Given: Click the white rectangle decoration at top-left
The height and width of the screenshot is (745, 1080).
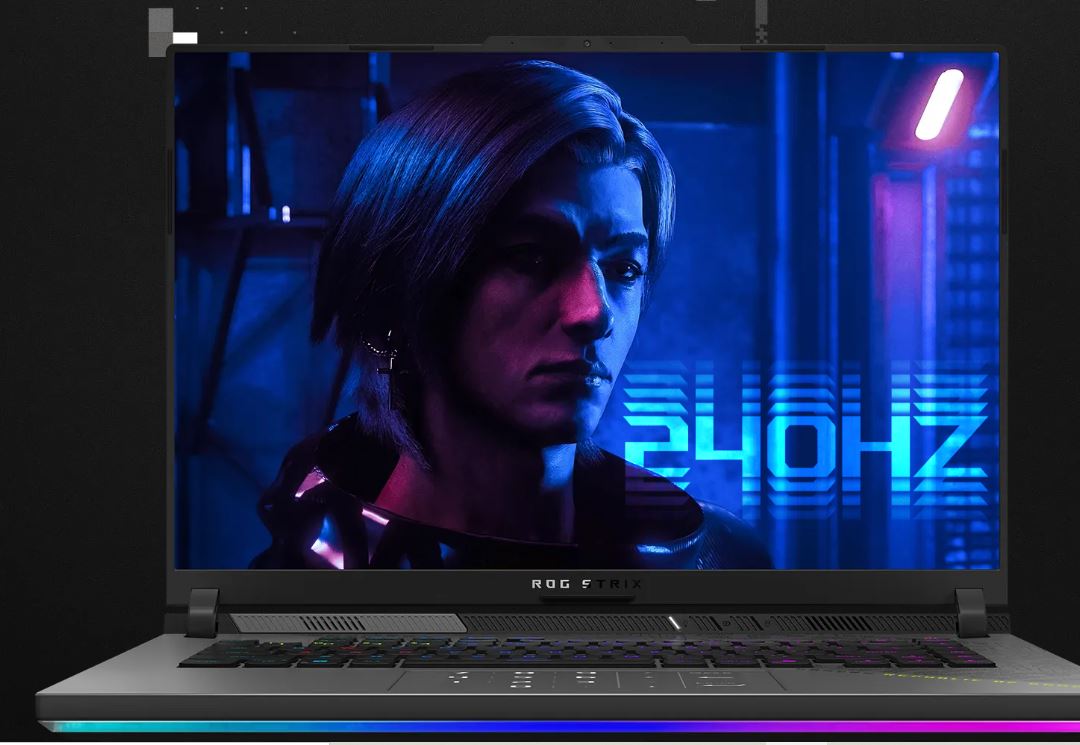Looking at the screenshot, I should pyautogui.click(x=185, y=38).
